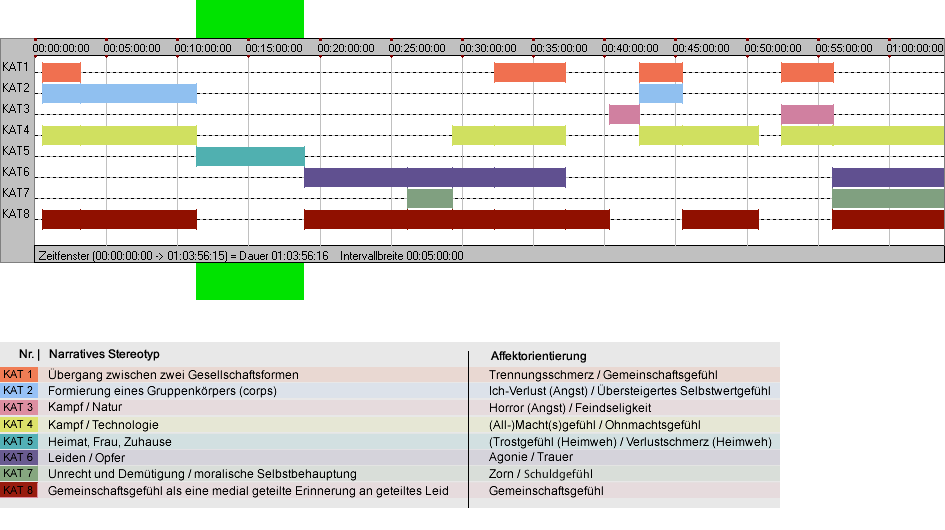945x530 pixels.
Task: Click the 00:20:00:00 time marker
Action: coord(346,48)
